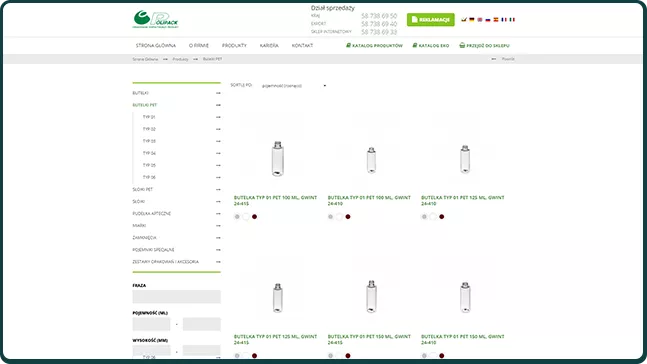
Task: Select grey swatch for 125 ml 24/410 bottle
Action: [424, 217]
